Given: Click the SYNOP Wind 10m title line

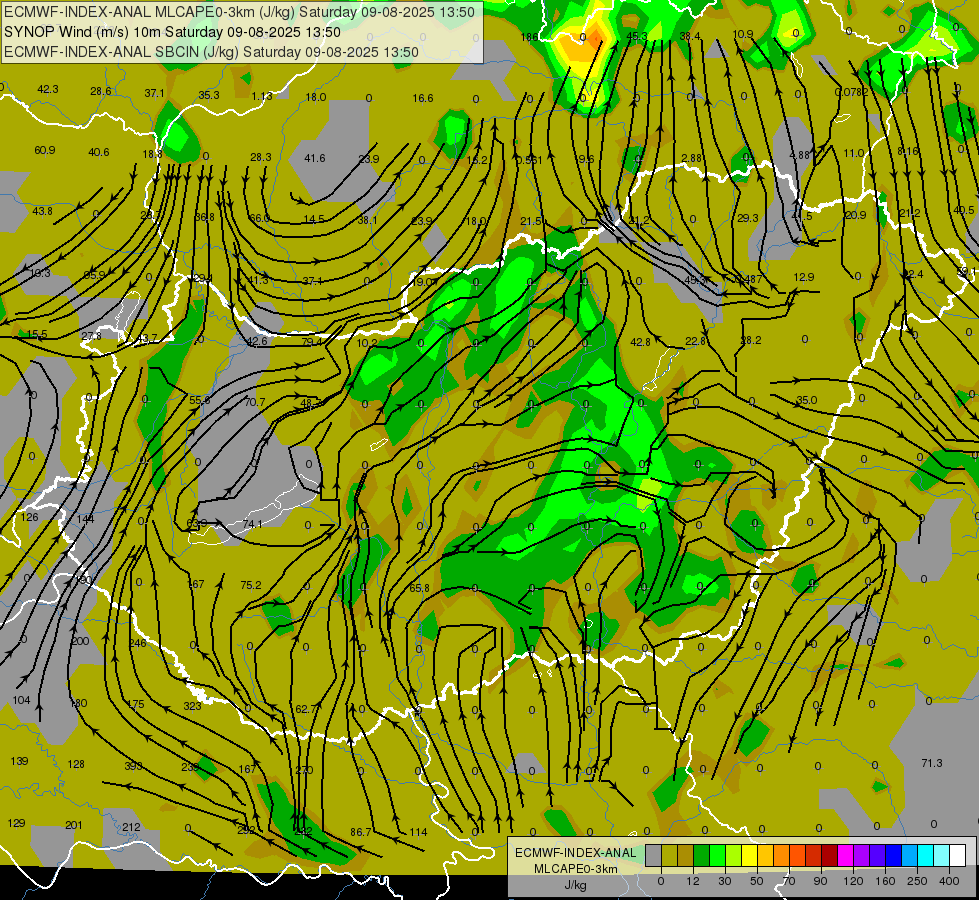Looking at the screenshot, I should 172,32.
